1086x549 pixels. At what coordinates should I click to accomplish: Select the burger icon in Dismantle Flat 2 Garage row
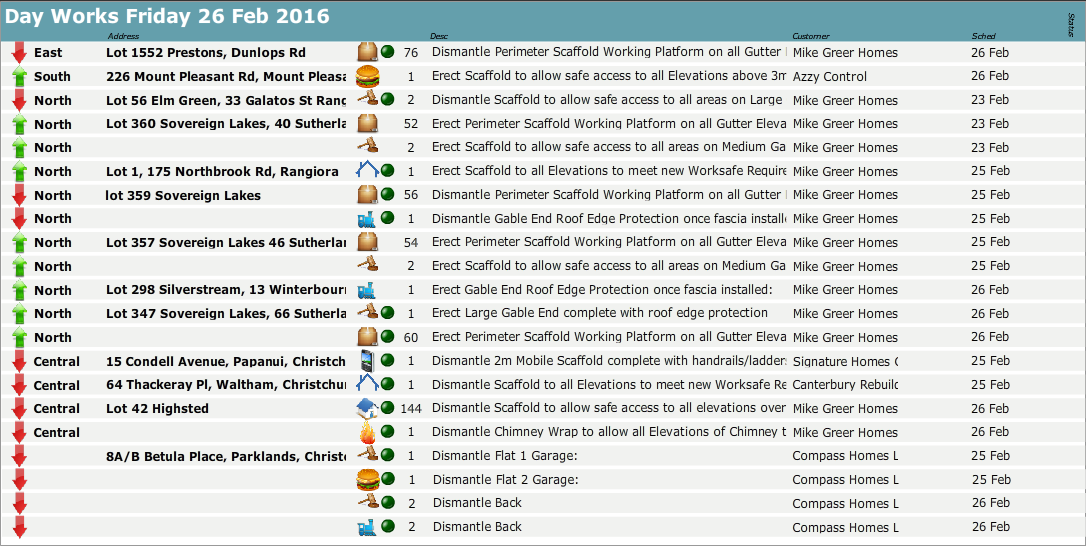coord(368,479)
